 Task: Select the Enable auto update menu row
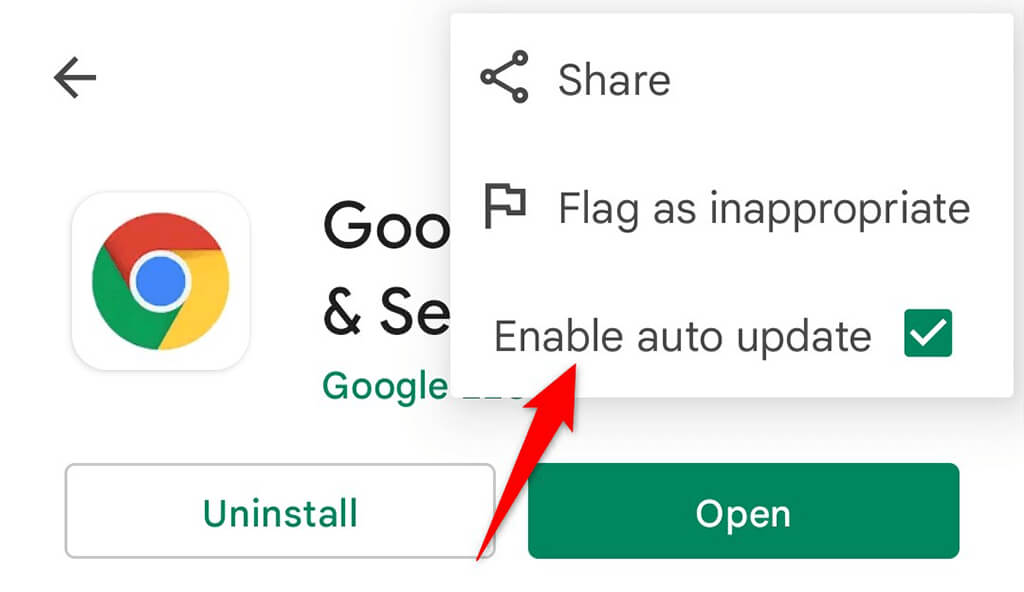731,335
